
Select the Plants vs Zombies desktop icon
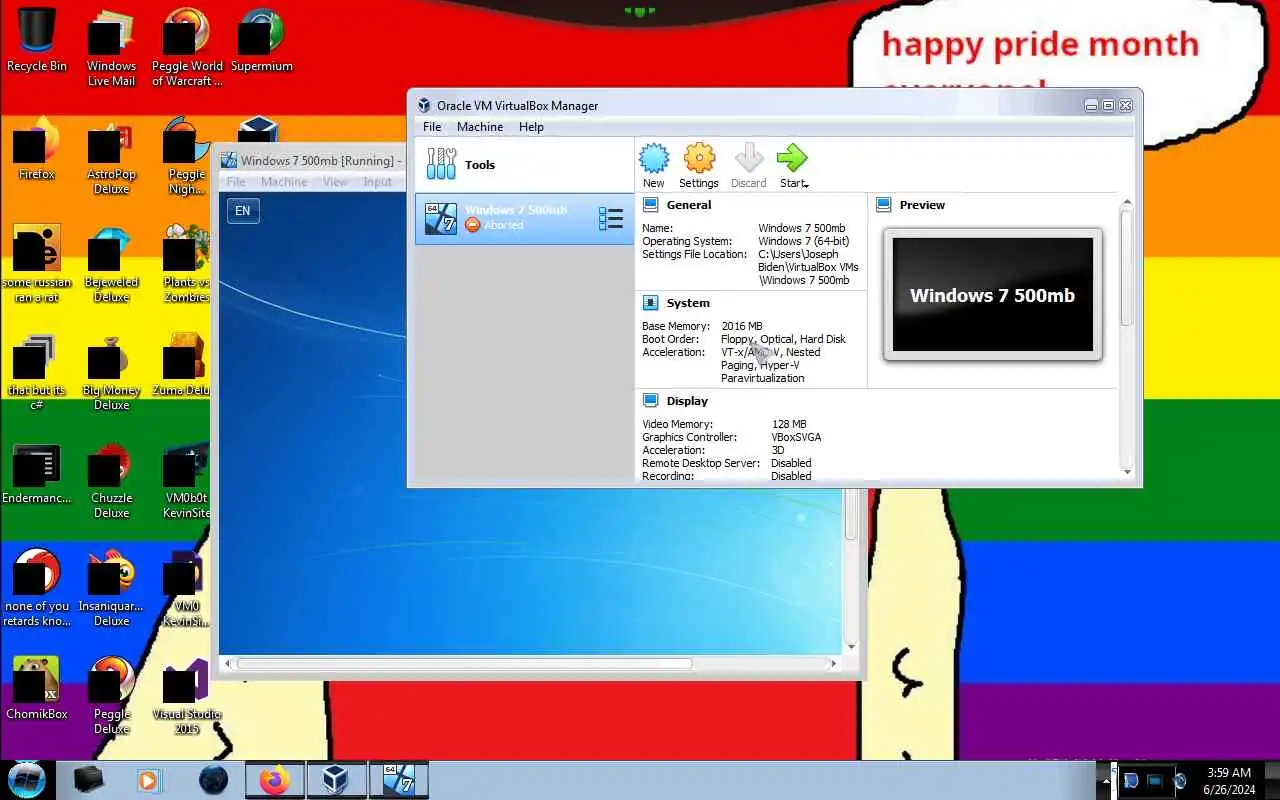click(187, 263)
